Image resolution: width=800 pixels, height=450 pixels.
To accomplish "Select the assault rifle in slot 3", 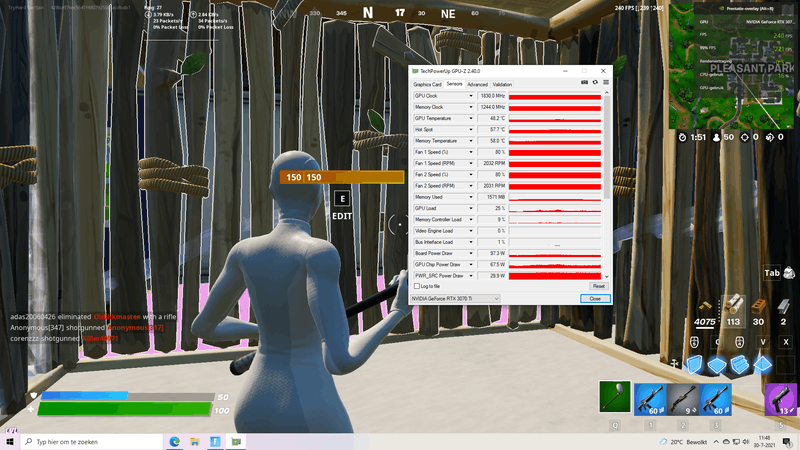I will [x=715, y=399].
